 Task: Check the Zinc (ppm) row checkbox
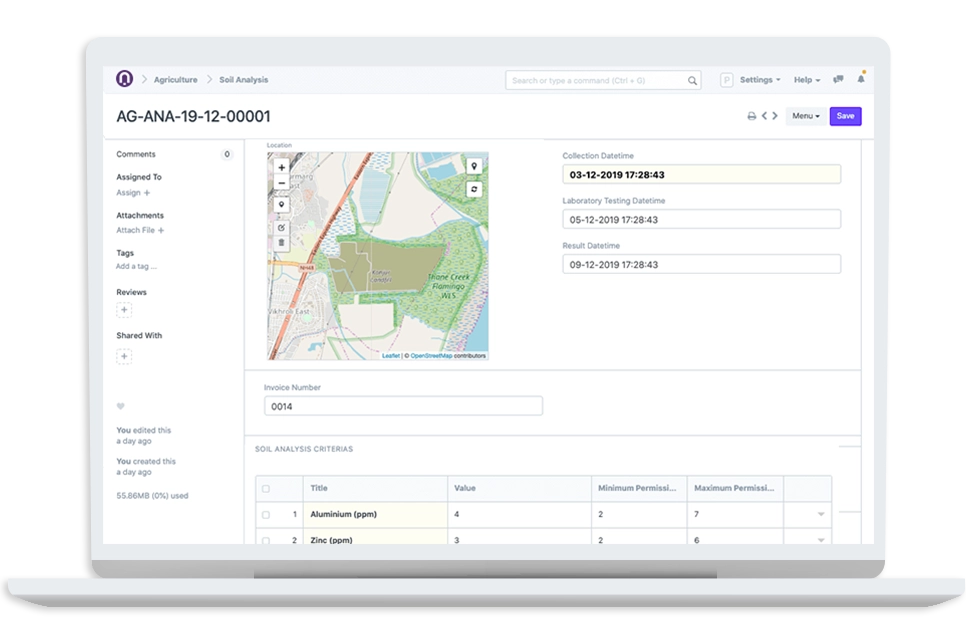[x=266, y=540]
